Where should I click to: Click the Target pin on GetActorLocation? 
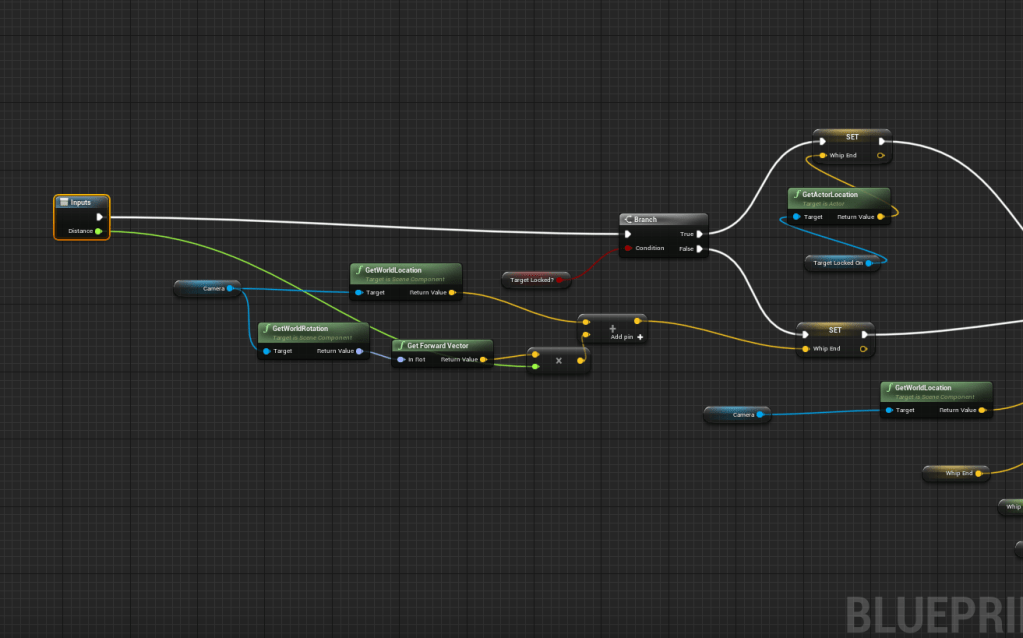(796, 216)
